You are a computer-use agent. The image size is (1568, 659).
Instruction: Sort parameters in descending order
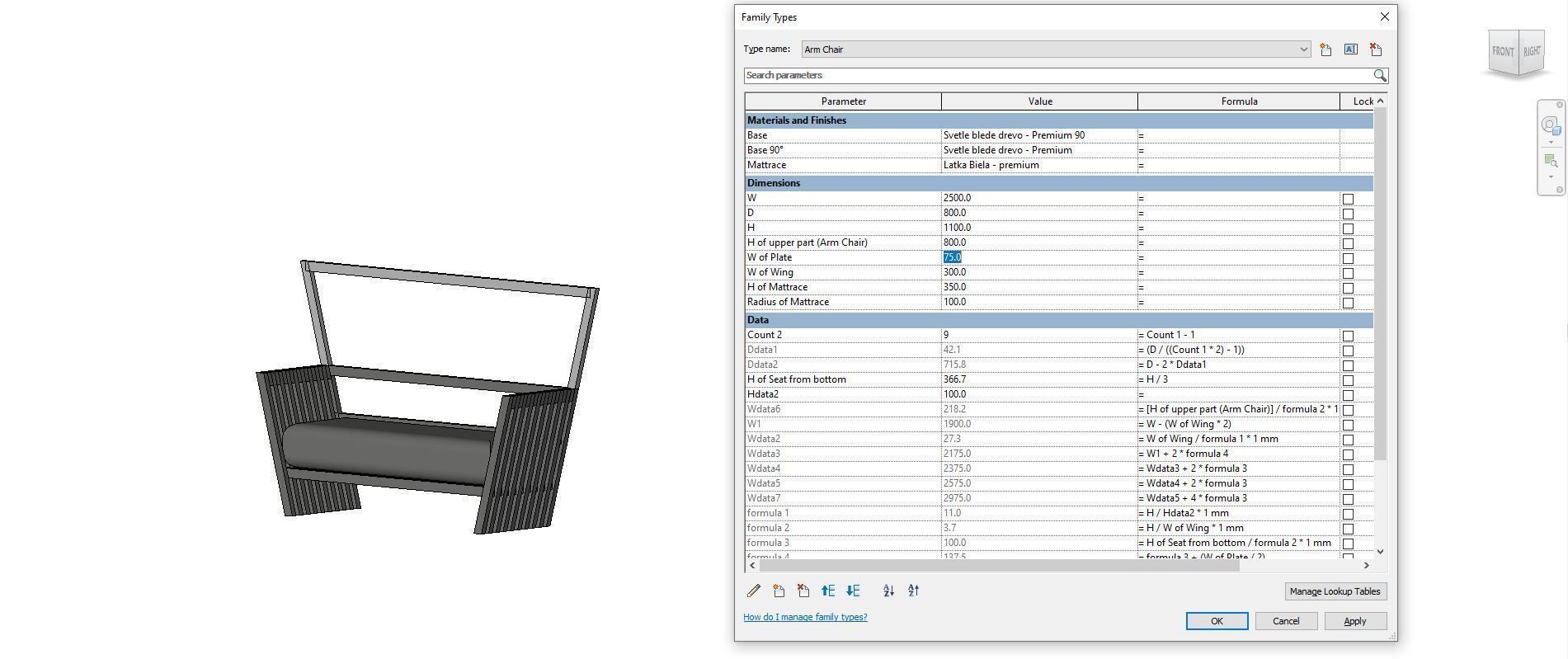(913, 591)
